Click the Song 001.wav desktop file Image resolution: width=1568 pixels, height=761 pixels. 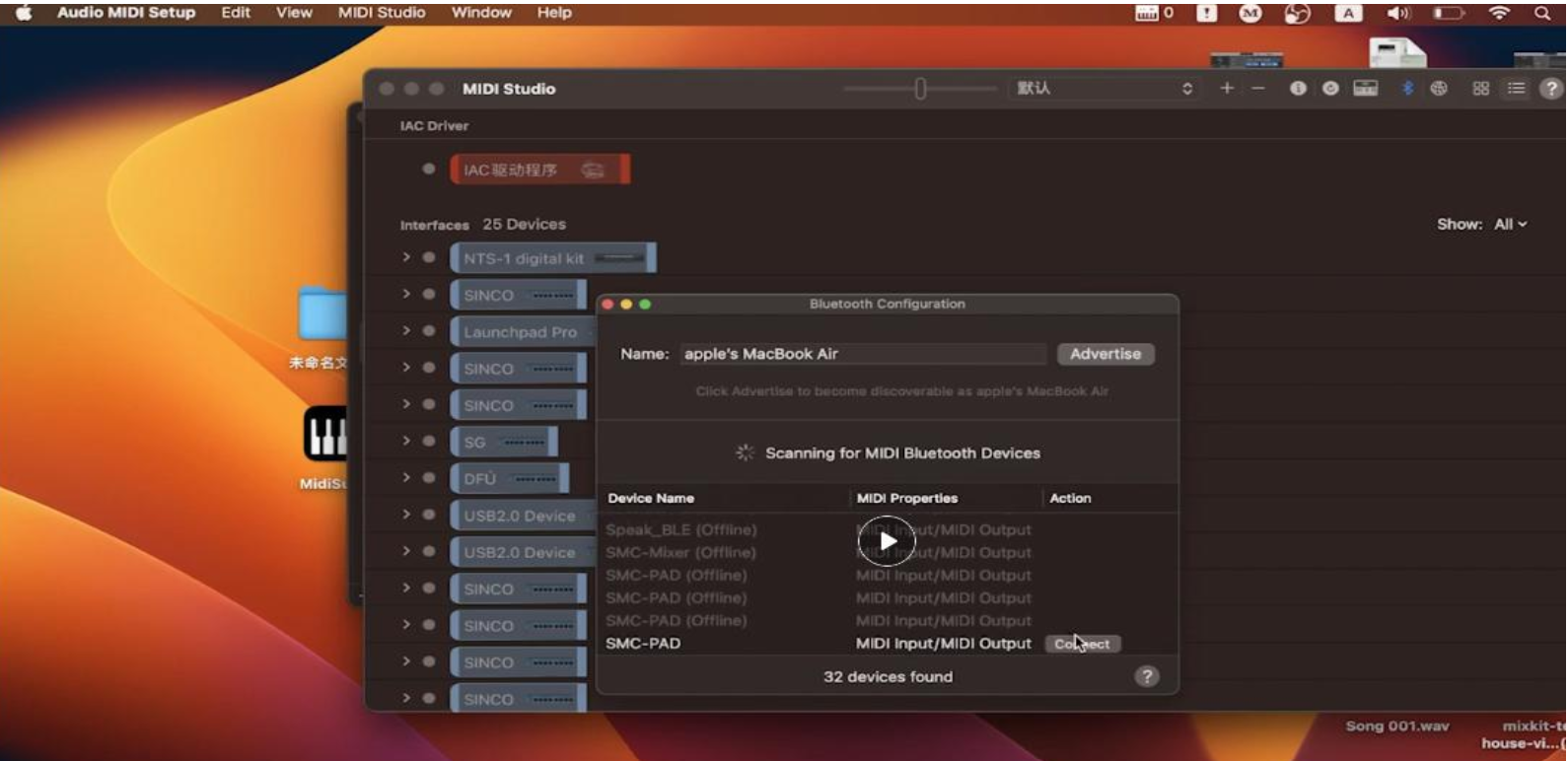tap(1397, 726)
